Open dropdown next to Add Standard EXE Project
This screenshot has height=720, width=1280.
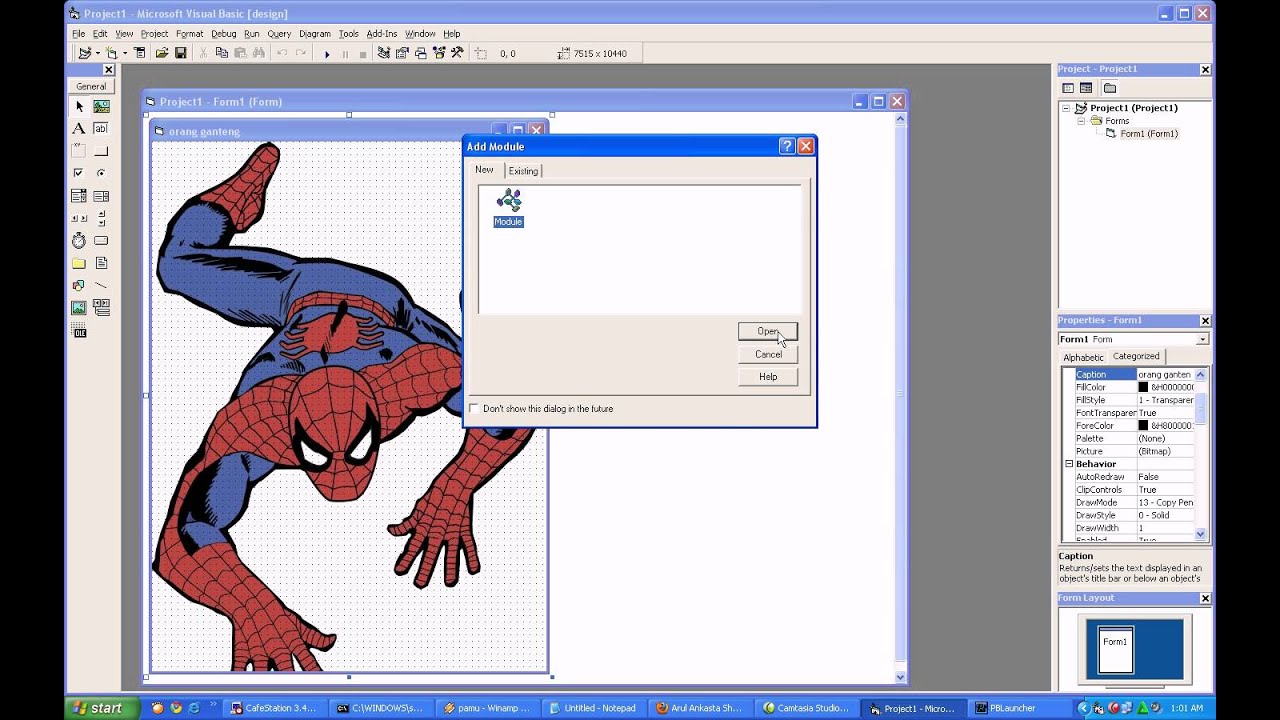pyautogui.click(x=96, y=54)
